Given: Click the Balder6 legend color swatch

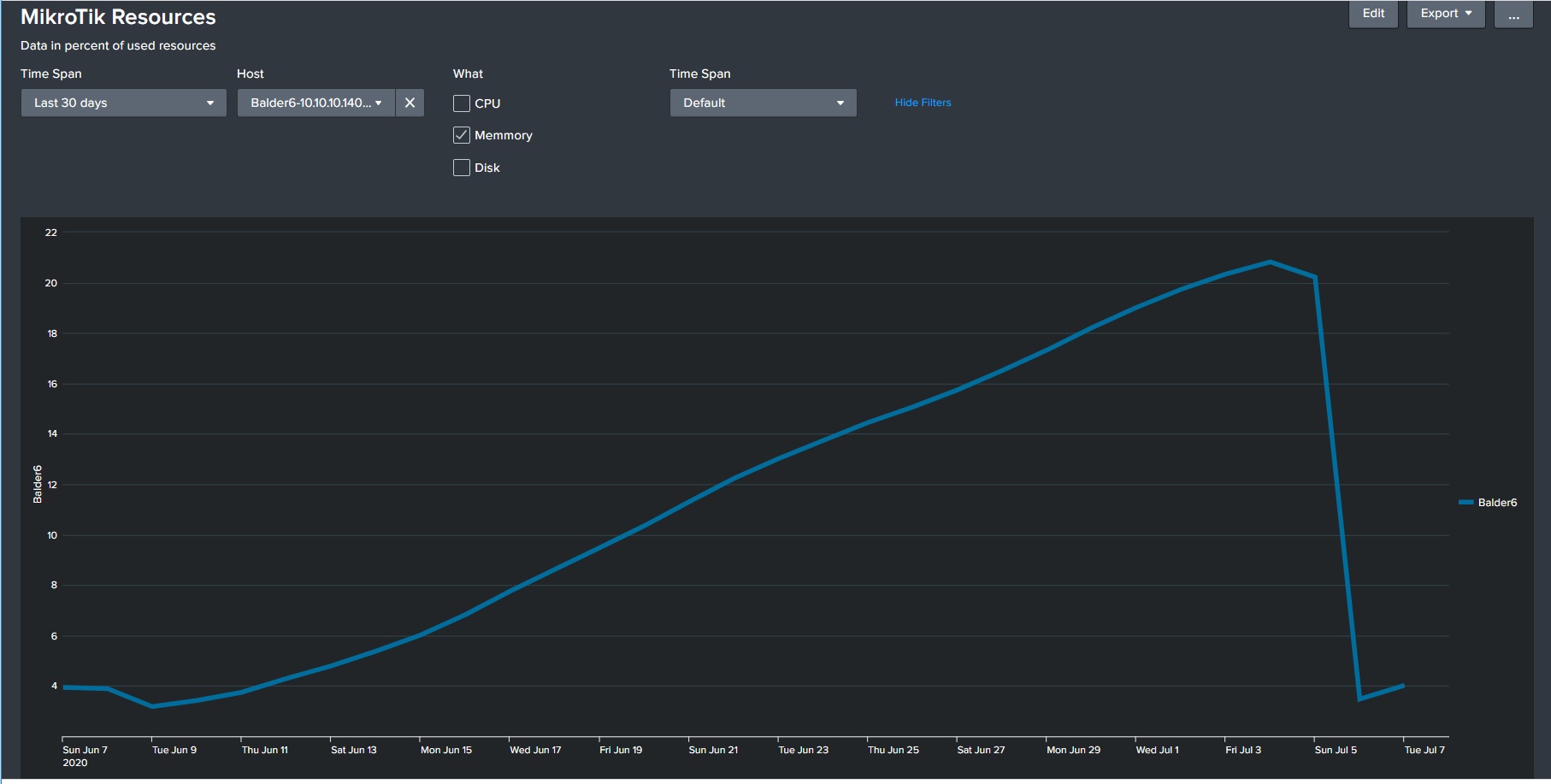Looking at the screenshot, I should coord(1465,503).
